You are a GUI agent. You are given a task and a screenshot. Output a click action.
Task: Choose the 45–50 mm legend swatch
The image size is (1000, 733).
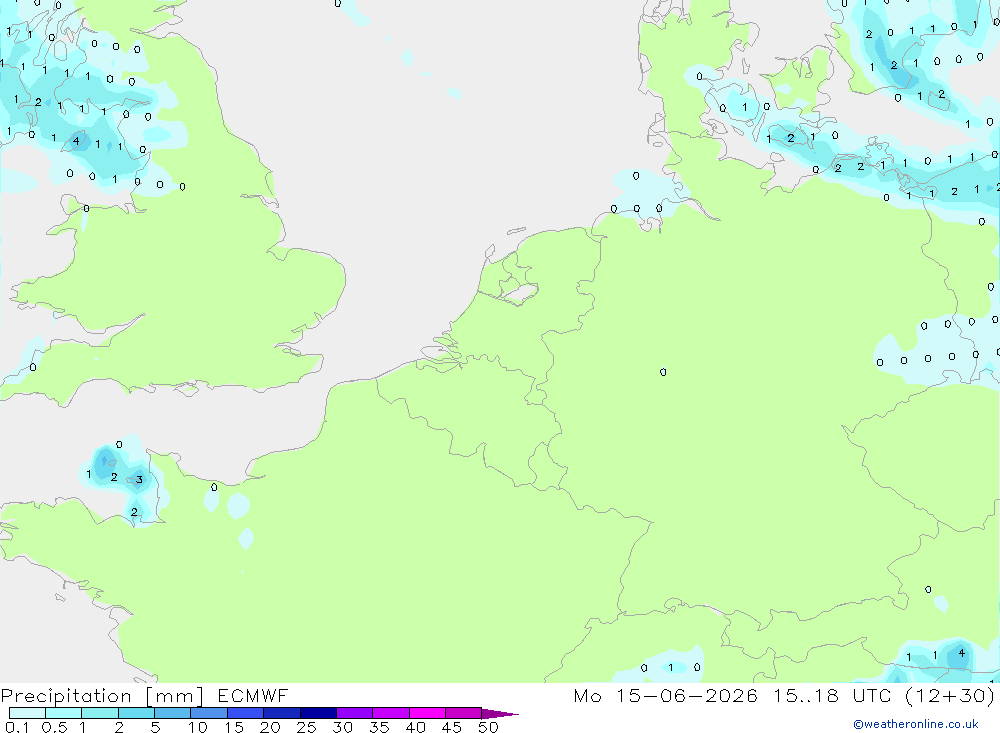tap(464, 713)
